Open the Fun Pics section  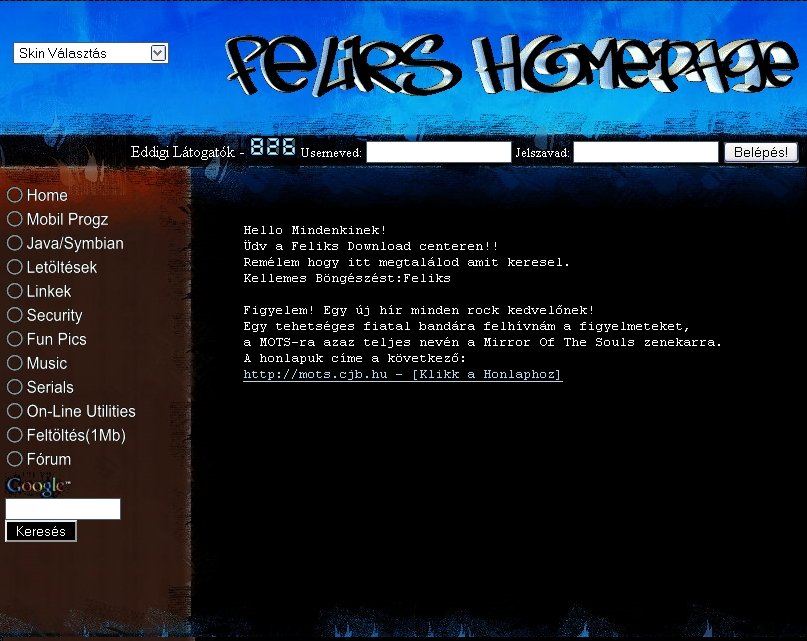tap(56, 339)
